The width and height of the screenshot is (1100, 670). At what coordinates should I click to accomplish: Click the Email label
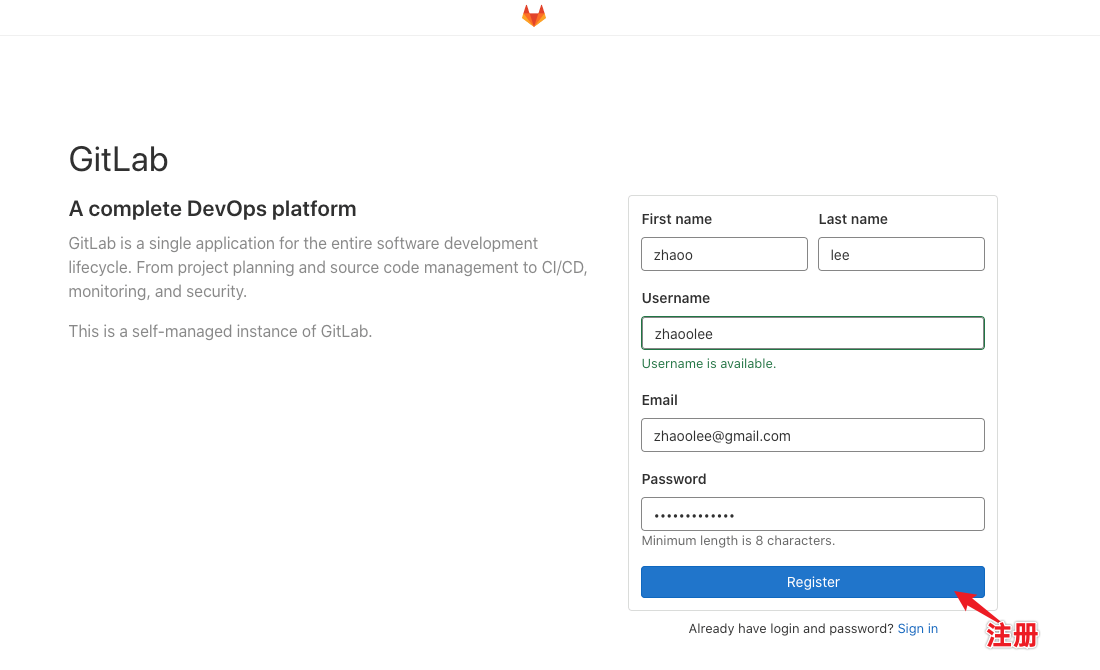pos(659,400)
